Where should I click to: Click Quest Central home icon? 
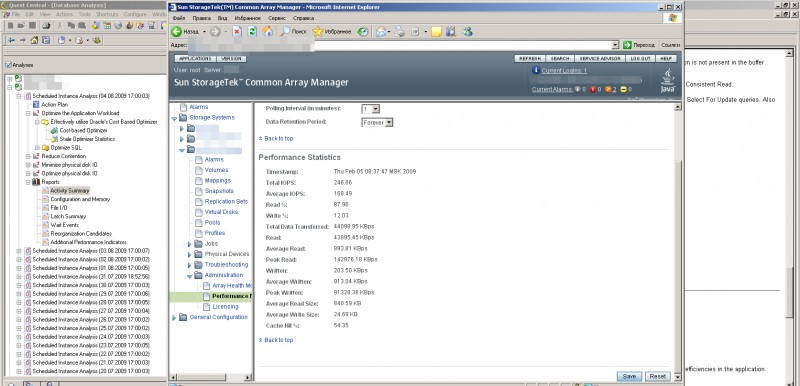[34, 40]
